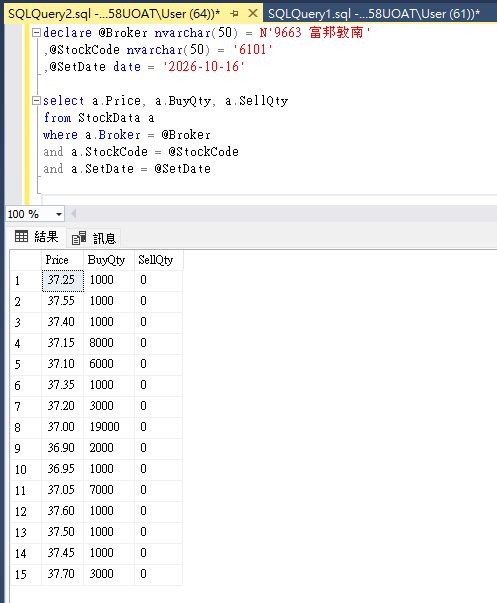Click the BuyQty cell 7000
497x603 pixels.
109,491
